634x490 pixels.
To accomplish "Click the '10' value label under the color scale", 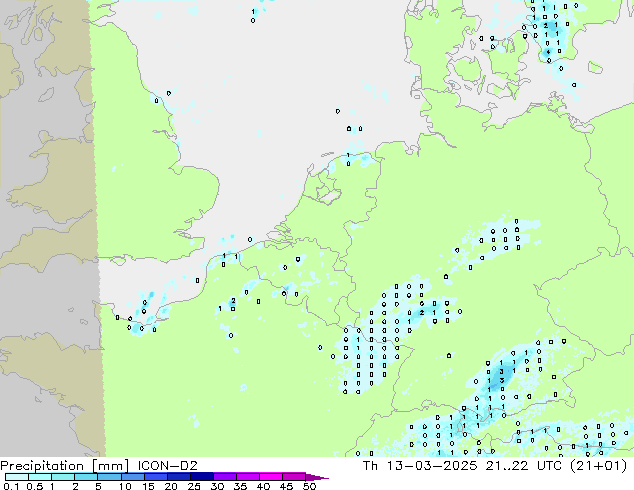I will (124, 487).
